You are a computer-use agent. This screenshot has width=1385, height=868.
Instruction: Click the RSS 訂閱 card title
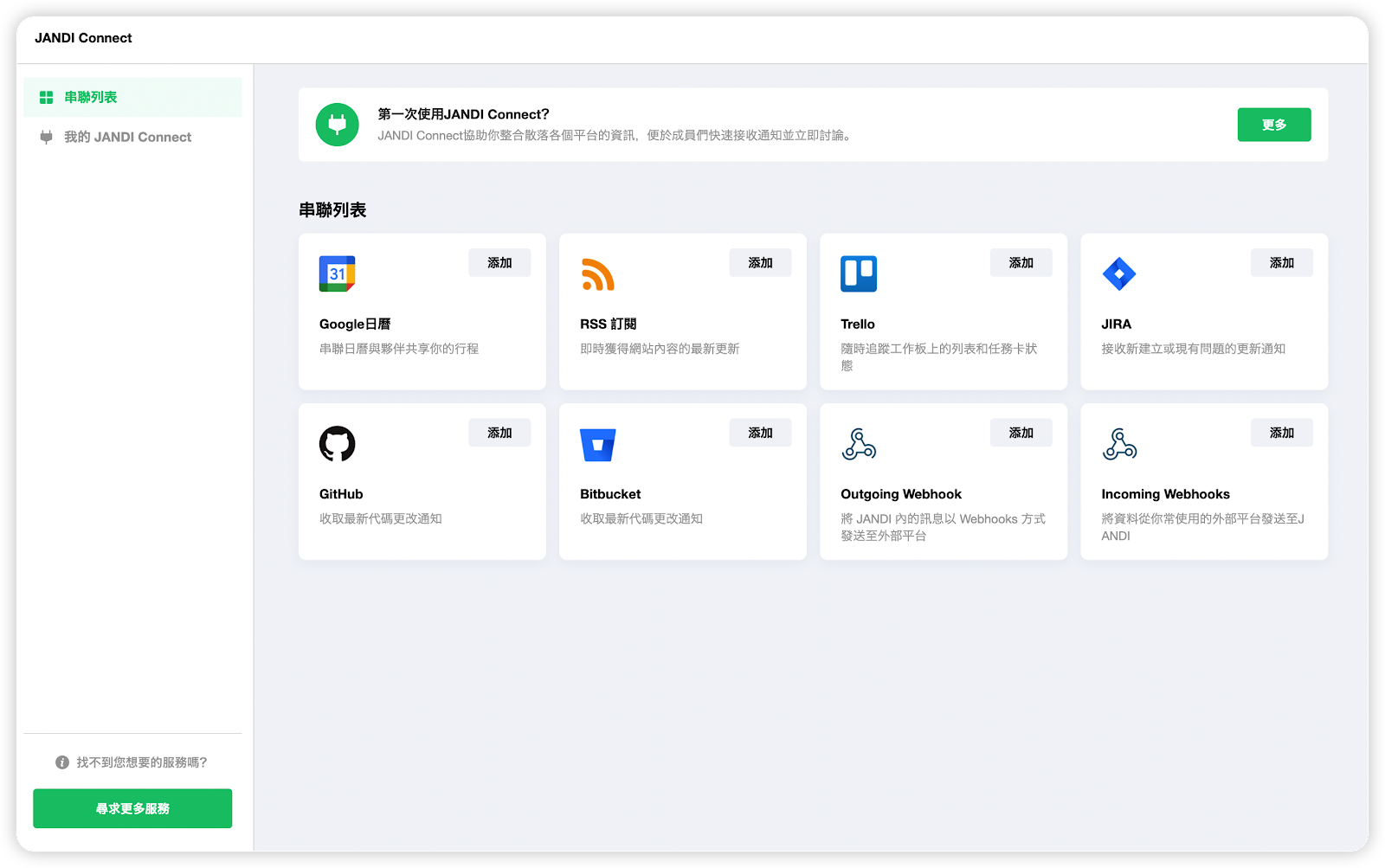tap(609, 324)
